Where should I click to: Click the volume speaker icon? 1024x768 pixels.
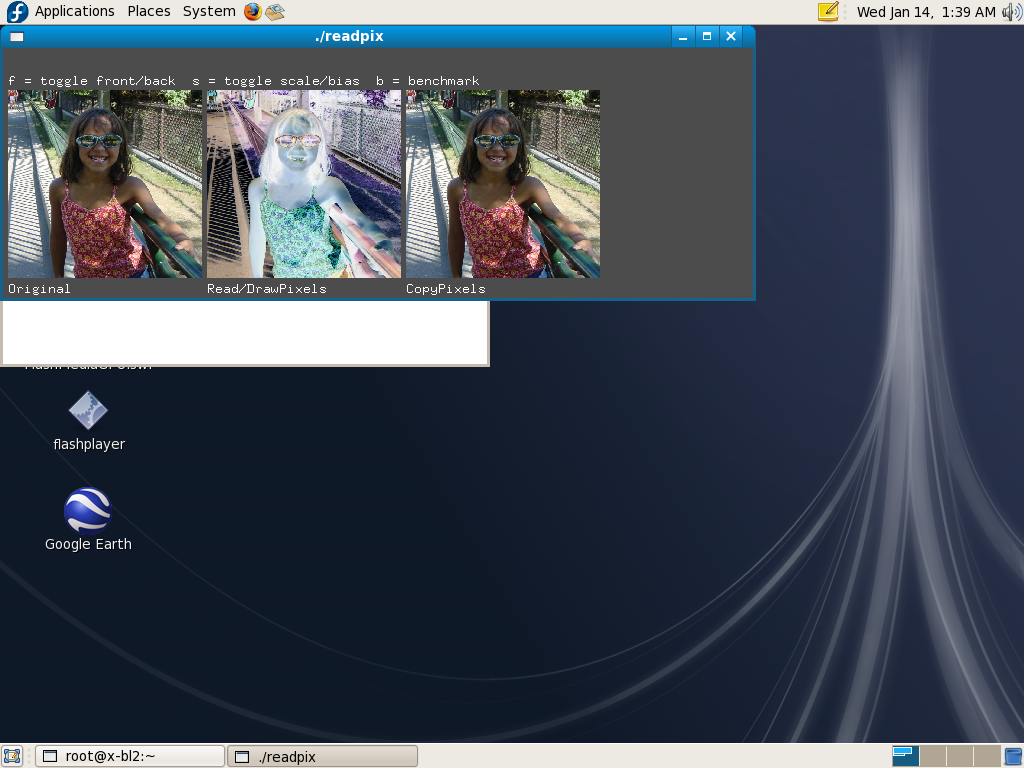[1011, 12]
